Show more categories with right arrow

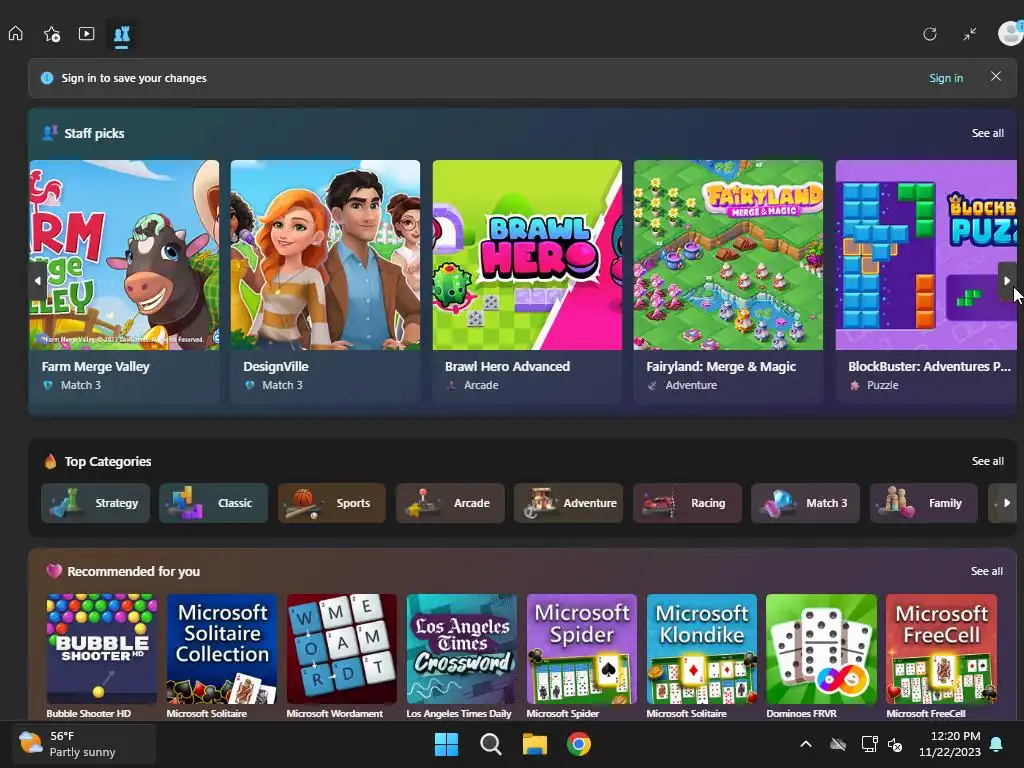point(1006,503)
